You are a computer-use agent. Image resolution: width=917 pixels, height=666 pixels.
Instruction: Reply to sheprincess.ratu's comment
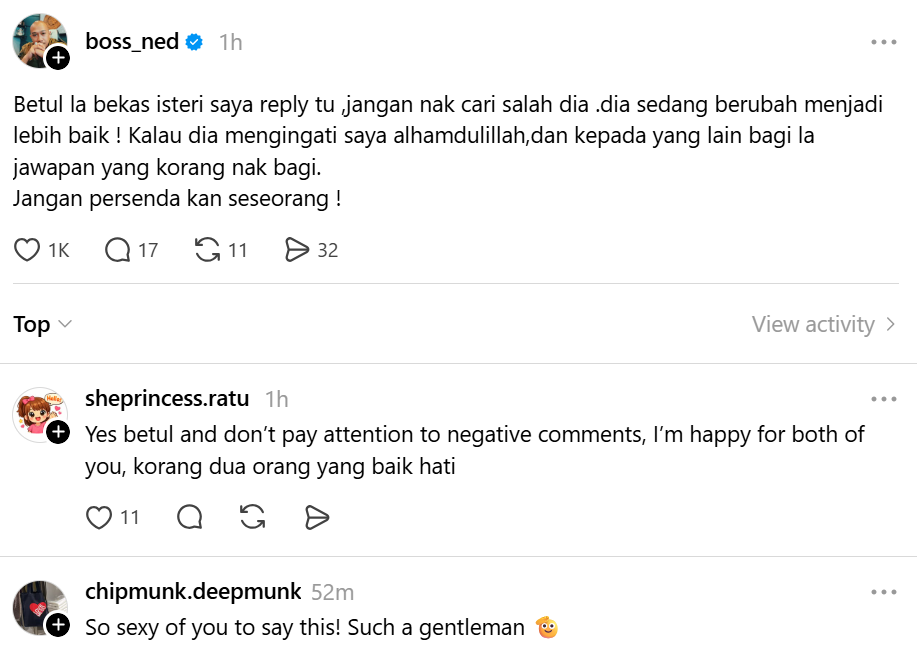[x=188, y=517]
